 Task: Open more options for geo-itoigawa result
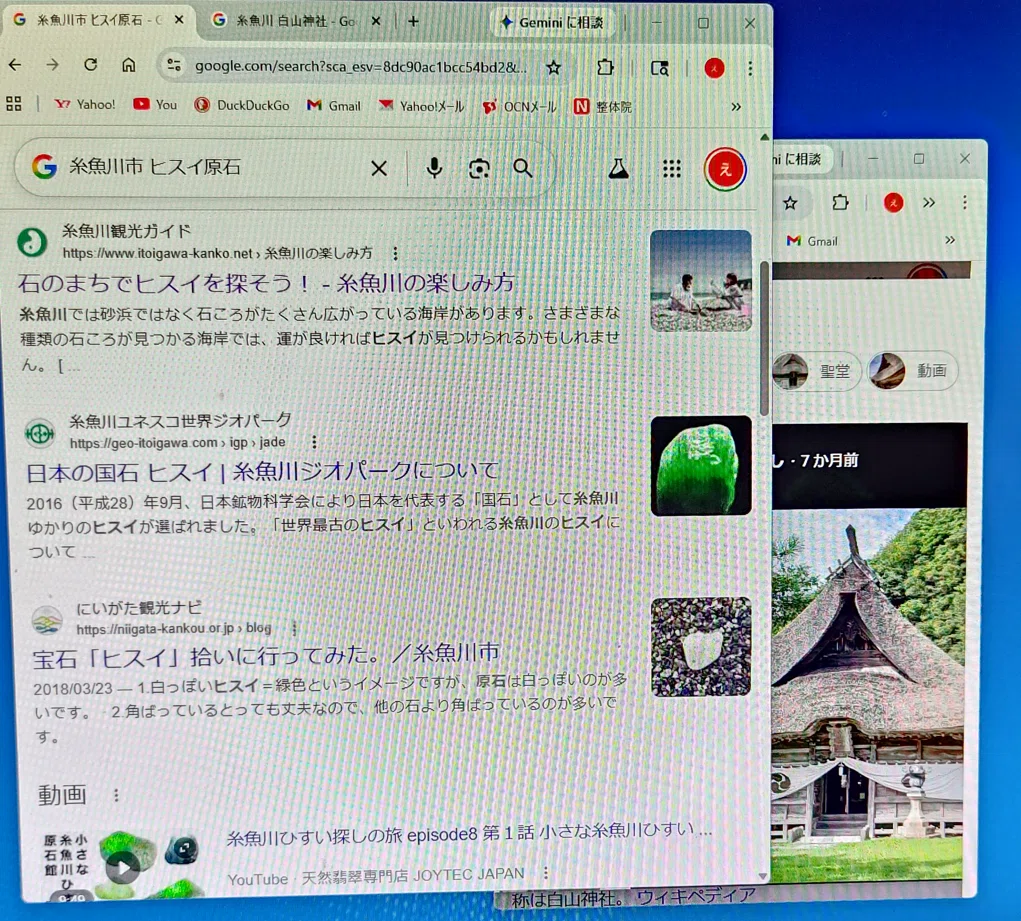(314, 442)
